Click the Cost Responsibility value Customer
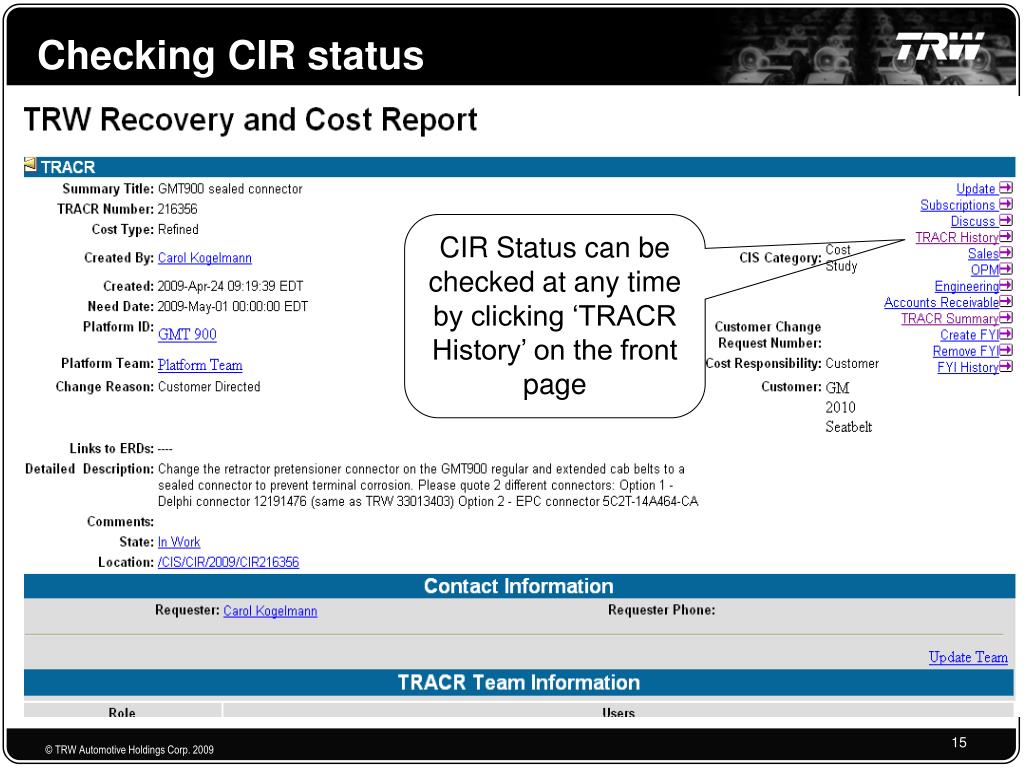The height and width of the screenshot is (768, 1024). click(x=852, y=363)
